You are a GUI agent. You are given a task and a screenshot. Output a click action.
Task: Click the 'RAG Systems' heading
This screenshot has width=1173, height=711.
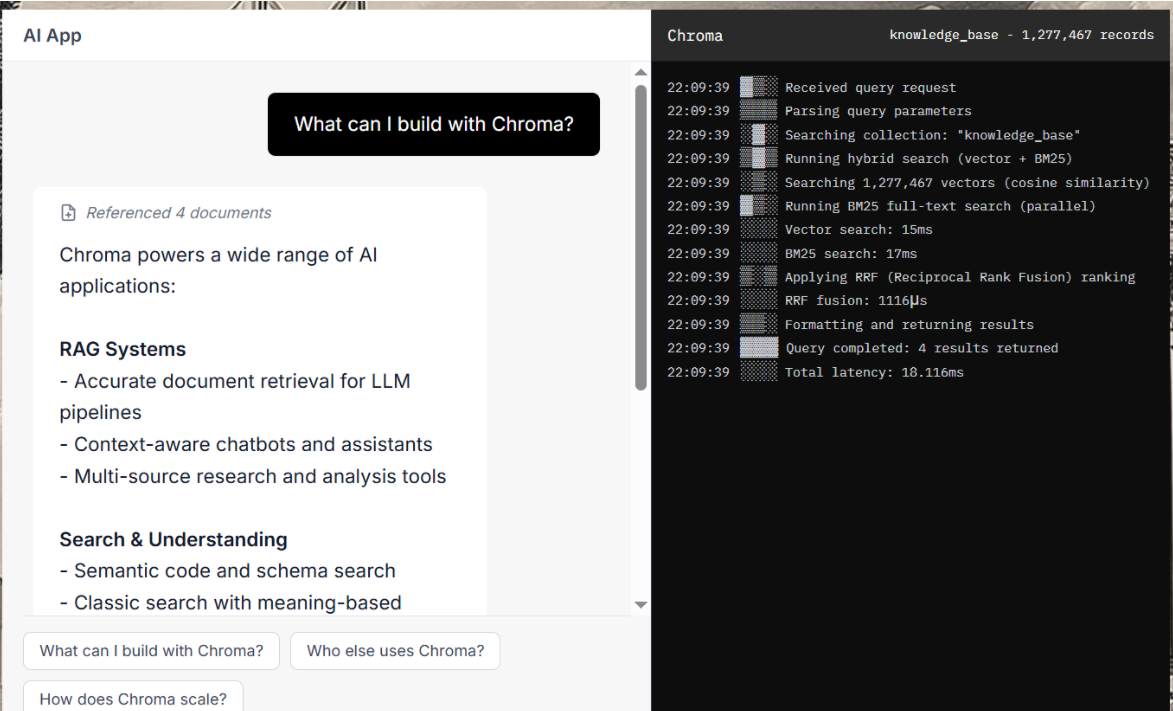click(x=123, y=350)
